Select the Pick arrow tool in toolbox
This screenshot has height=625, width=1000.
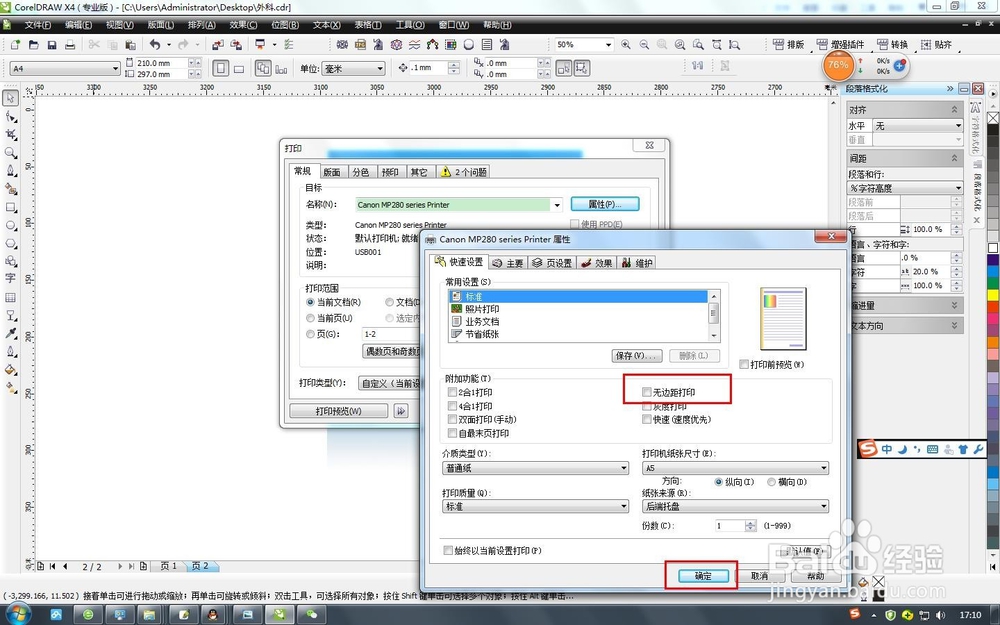point(11,98)
